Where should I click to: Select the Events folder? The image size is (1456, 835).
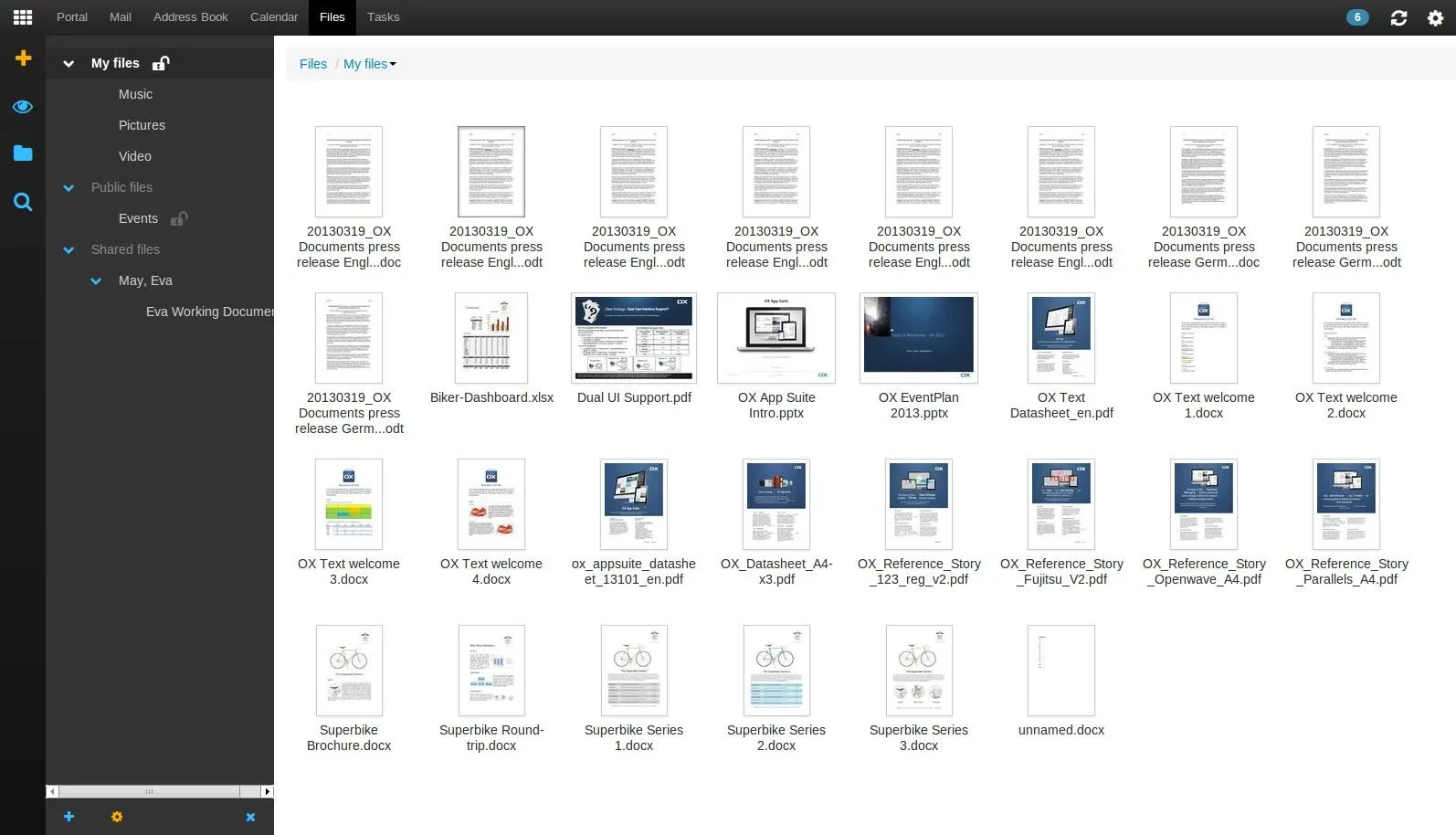tap(138, 218)
